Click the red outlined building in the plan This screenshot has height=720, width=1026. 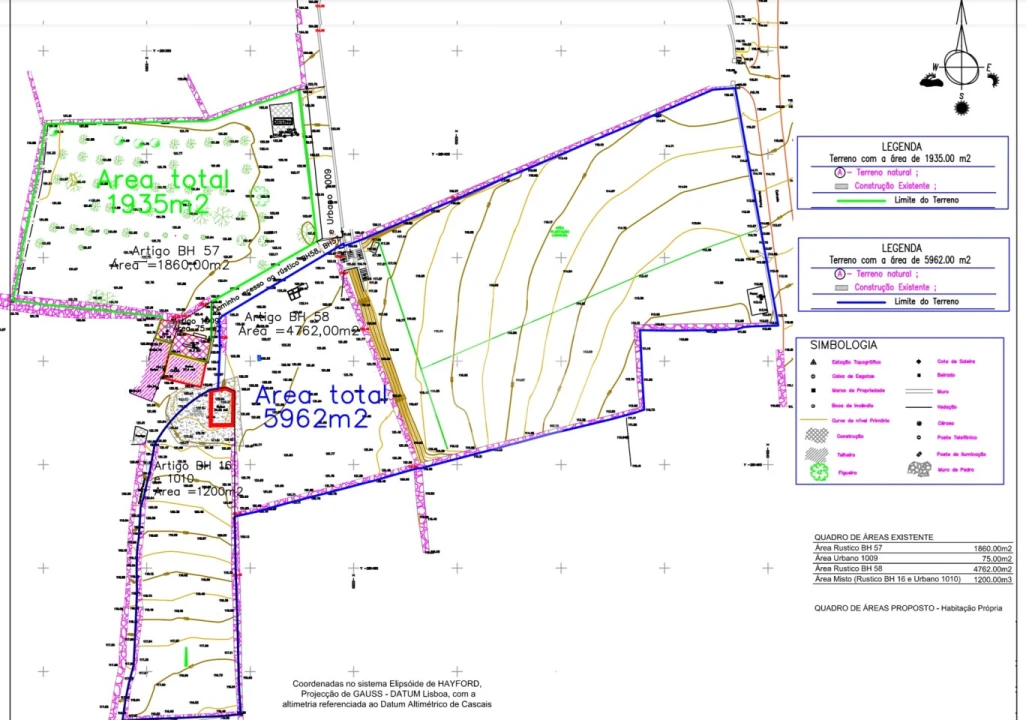(221, 407)
